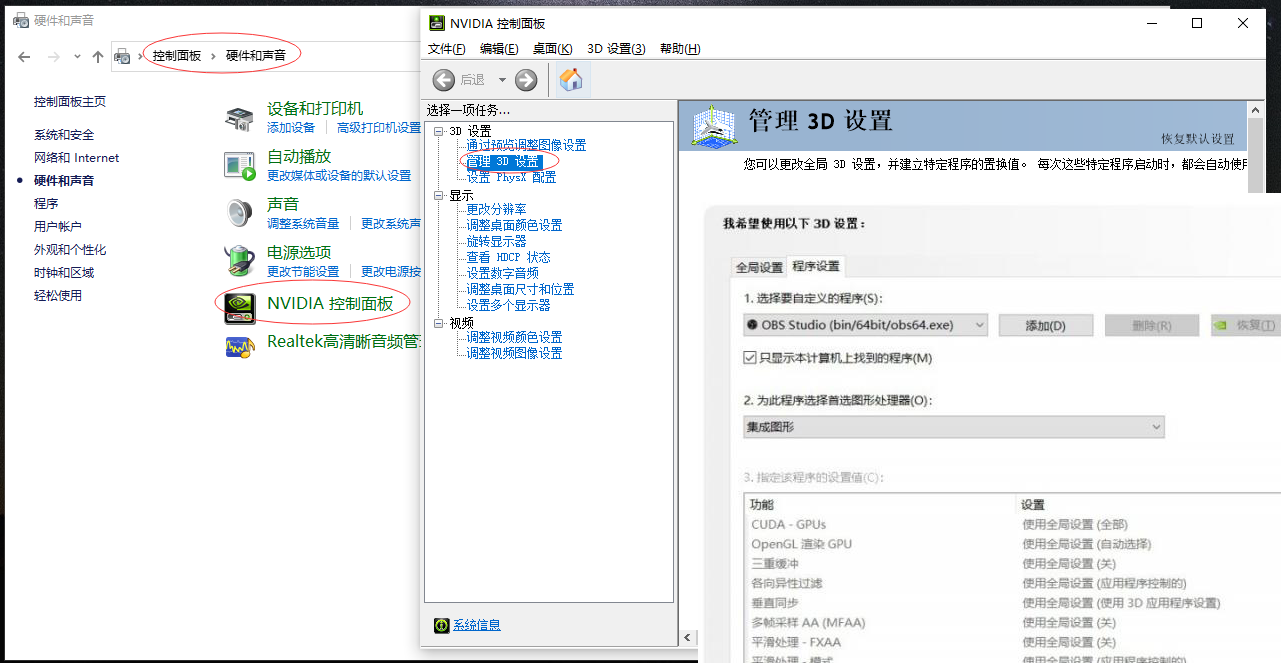
Task: Click the NVIDIA forward arrow button
Action: pos(526,80)
